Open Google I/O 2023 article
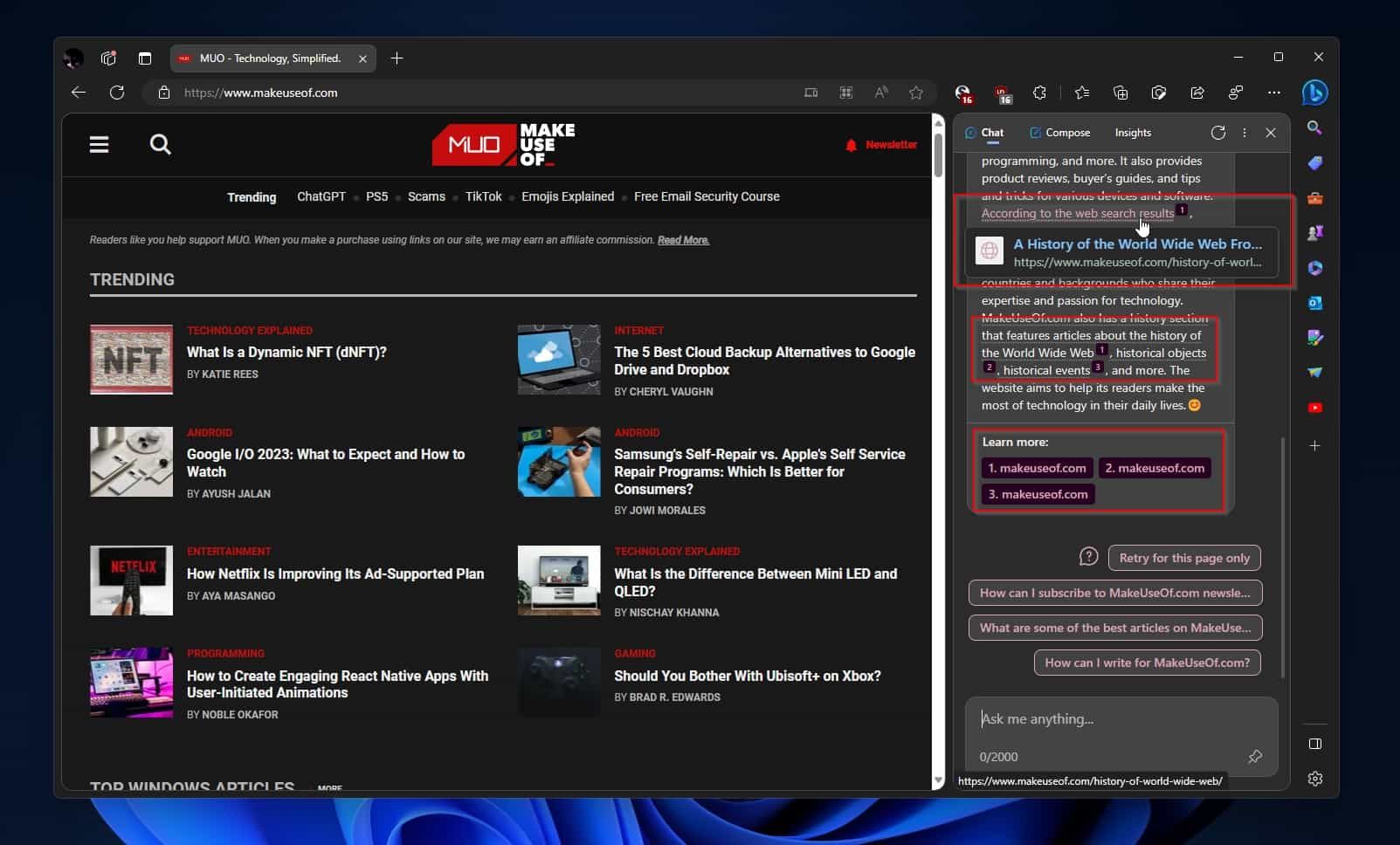The height and width of the screenshot is (845, 1400). click(326, 463)
